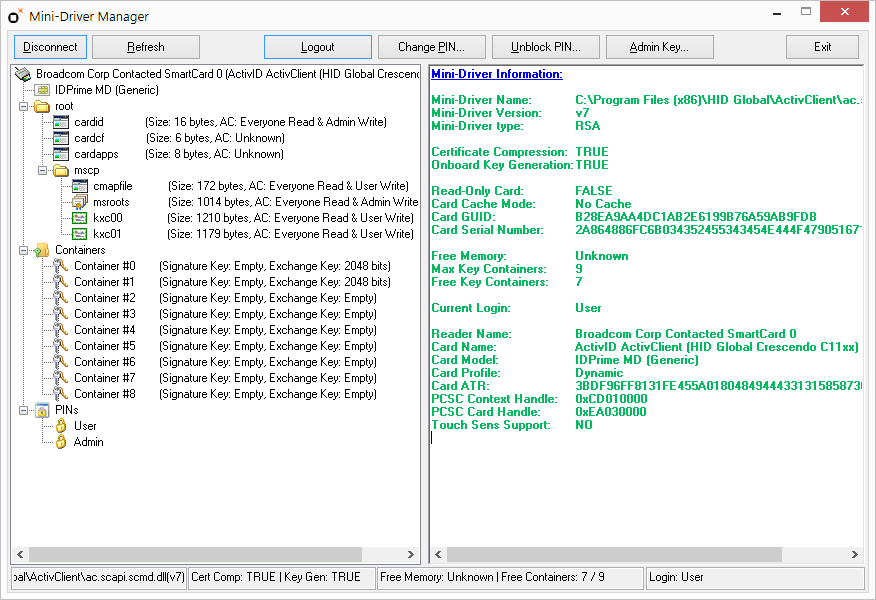Minimize the Mini-Driver Manager window

pos(777,12)
